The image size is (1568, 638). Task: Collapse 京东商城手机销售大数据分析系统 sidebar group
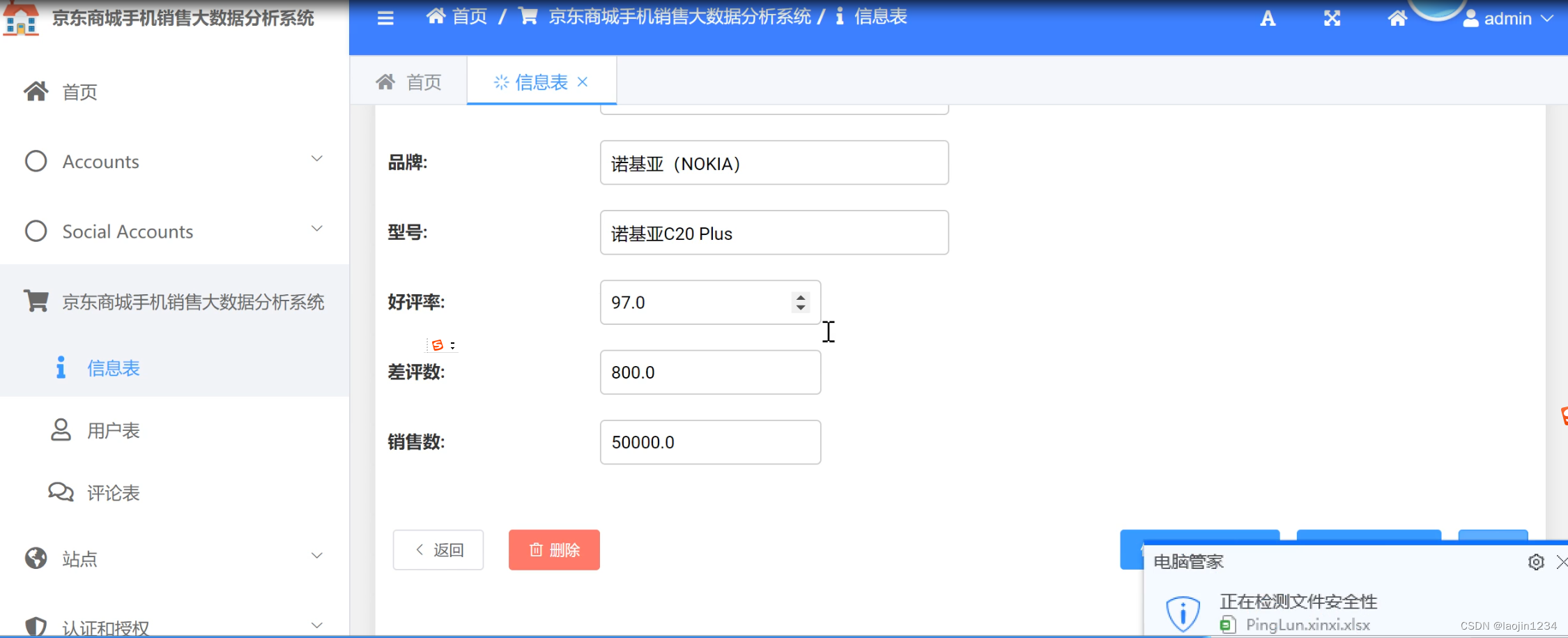coord(174,301)
